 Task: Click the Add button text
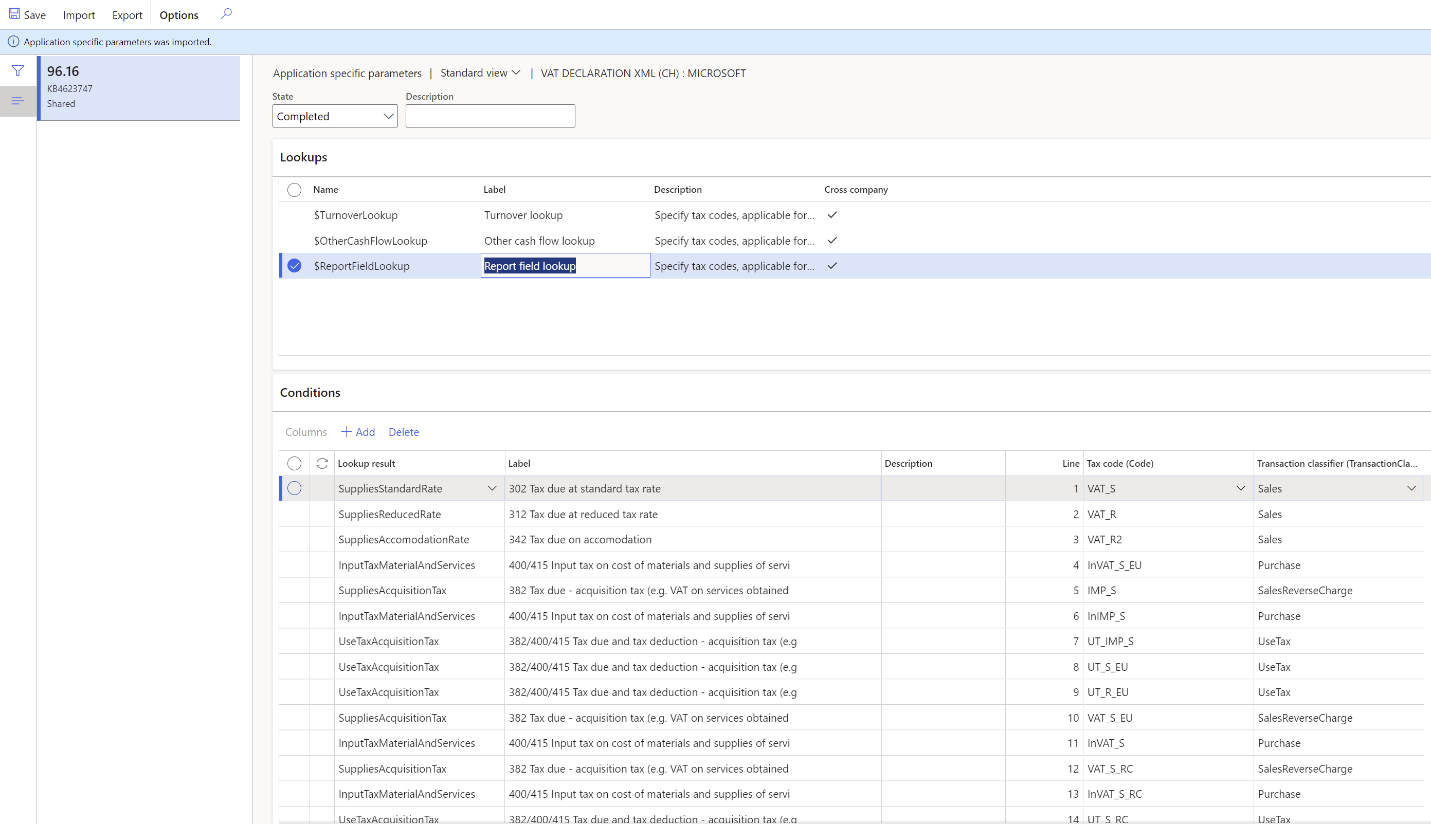pyautogui.click(x=365, y=432)
